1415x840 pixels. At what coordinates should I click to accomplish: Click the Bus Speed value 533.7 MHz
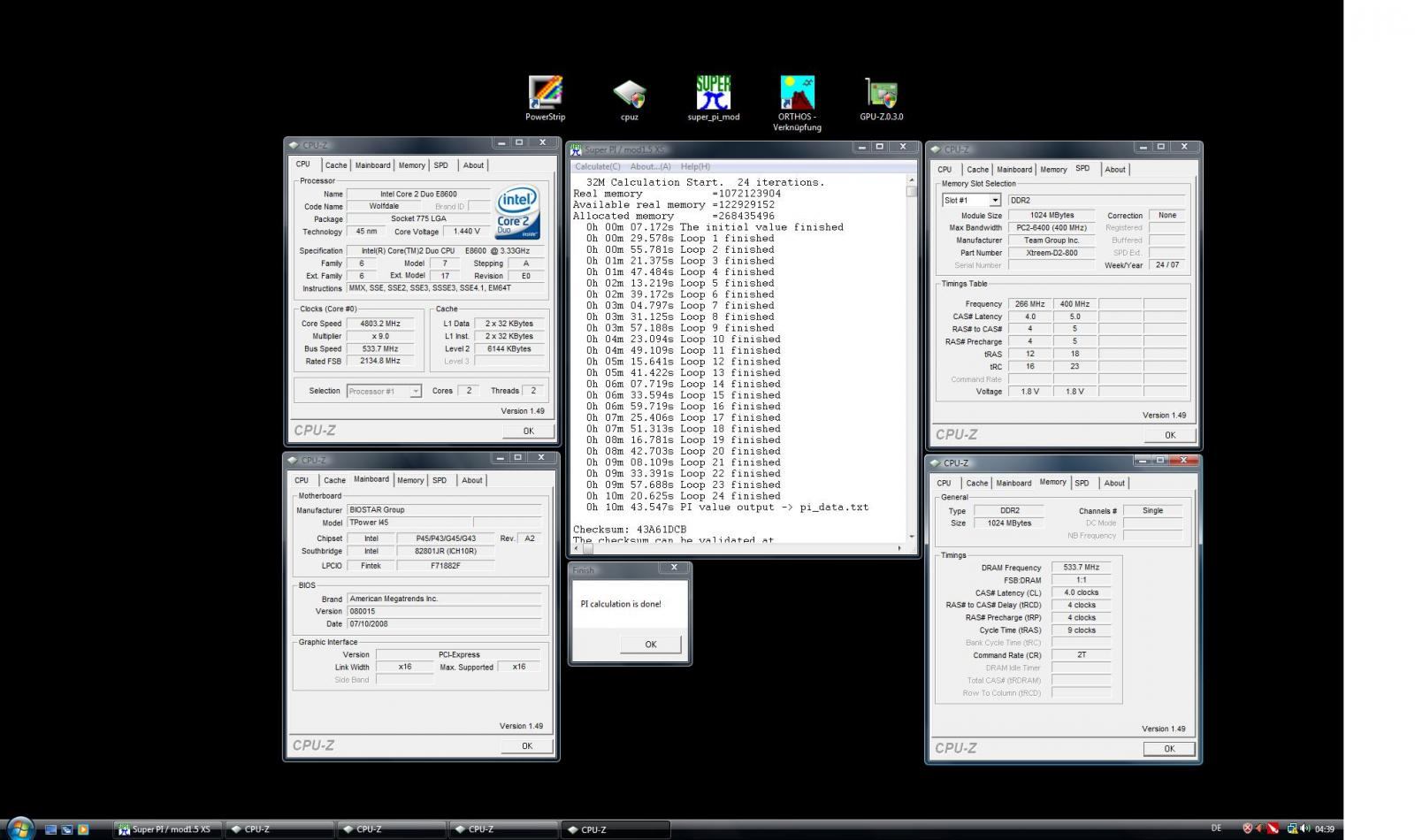click(x=380, y=348)
